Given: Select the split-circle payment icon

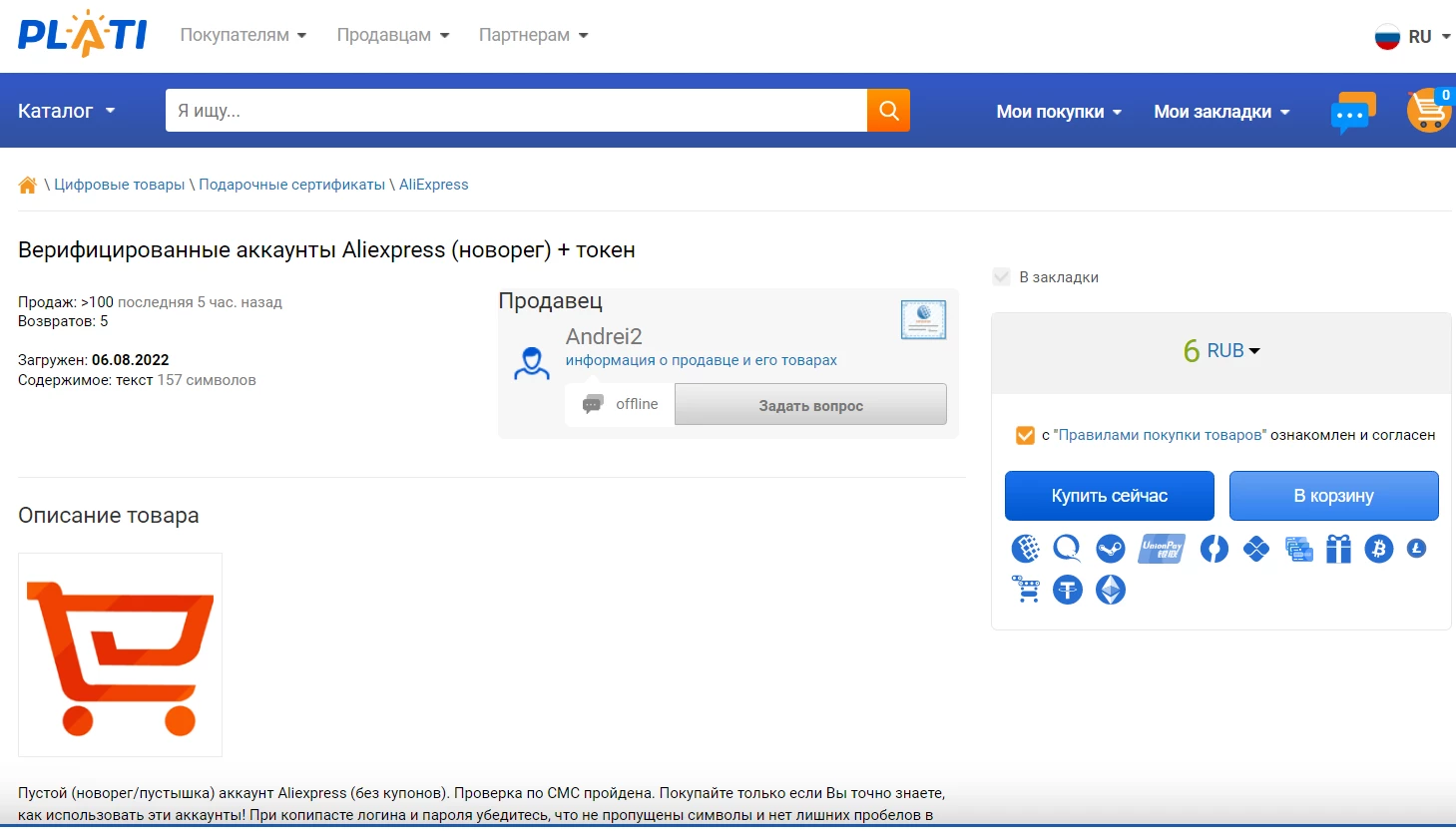Looking at the screenshot, I should click(1213, 549).
